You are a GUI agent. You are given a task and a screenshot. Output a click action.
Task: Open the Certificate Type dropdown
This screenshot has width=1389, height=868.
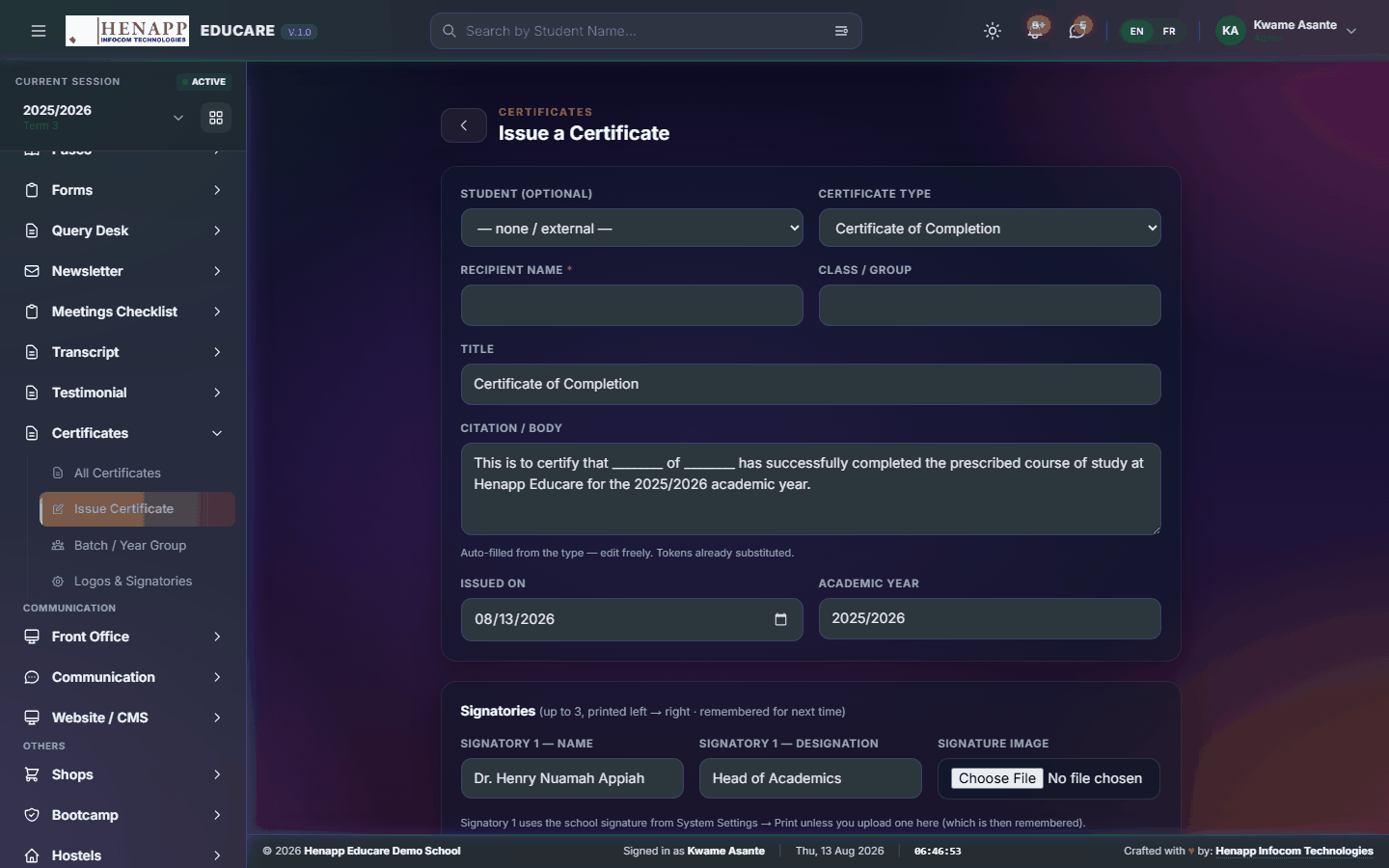(x=990, y=229)
